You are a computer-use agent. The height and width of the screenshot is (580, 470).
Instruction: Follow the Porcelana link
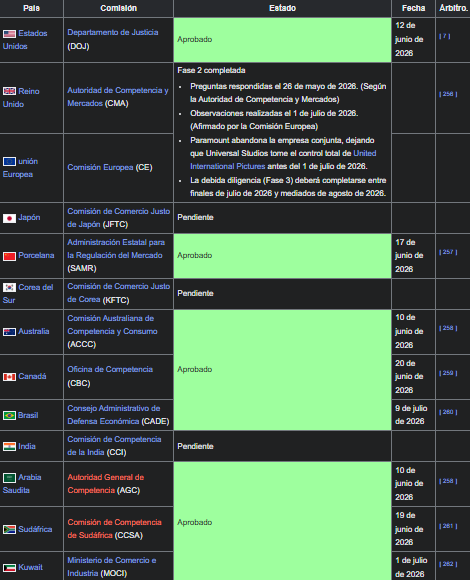(x=36, y=255)
